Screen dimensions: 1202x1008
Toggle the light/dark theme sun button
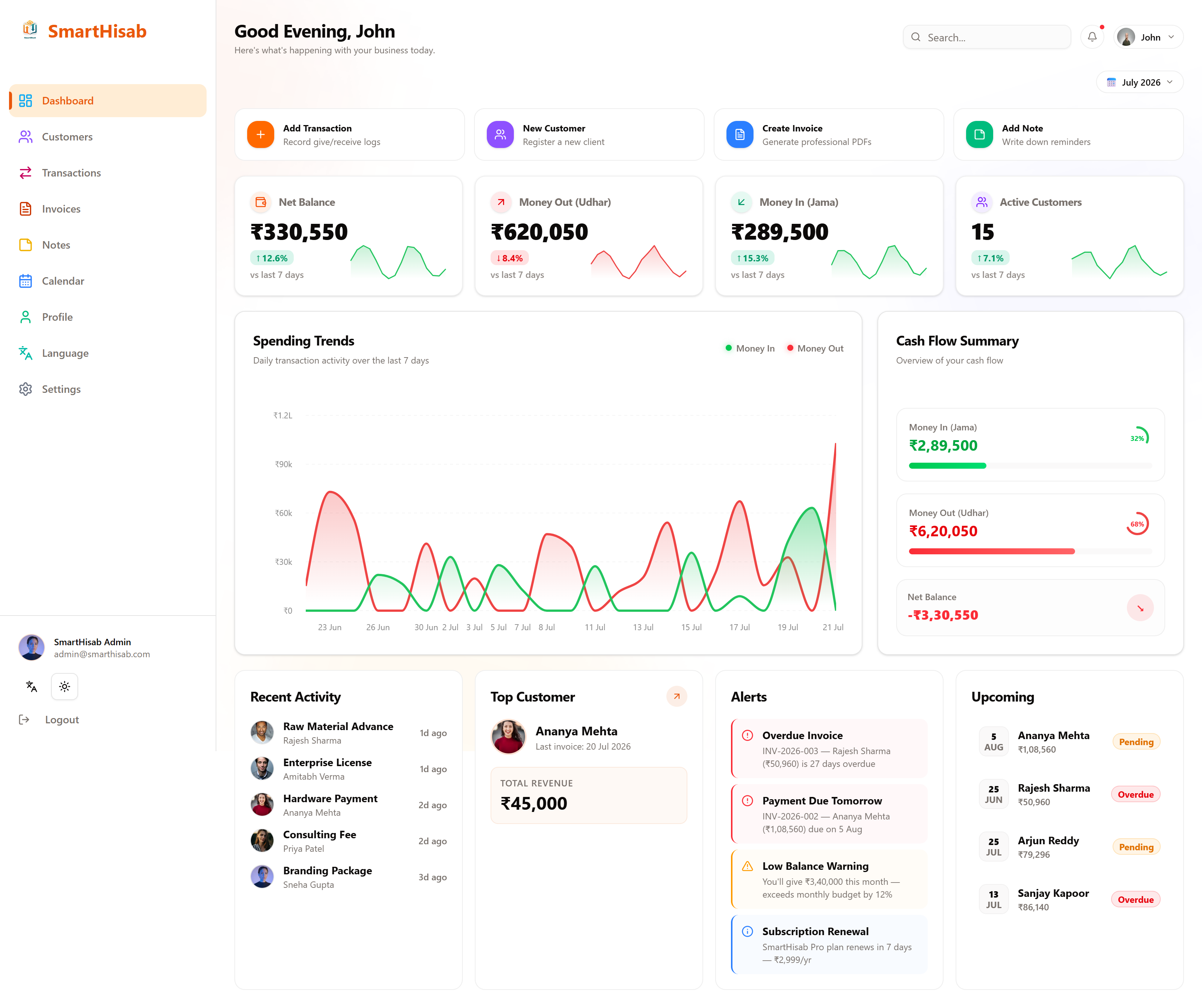click(x=65, y=686)
